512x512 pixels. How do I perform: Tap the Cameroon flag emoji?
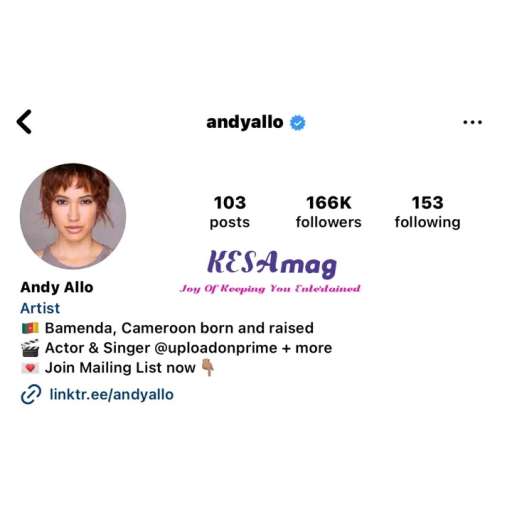click(x=30, y=328)
